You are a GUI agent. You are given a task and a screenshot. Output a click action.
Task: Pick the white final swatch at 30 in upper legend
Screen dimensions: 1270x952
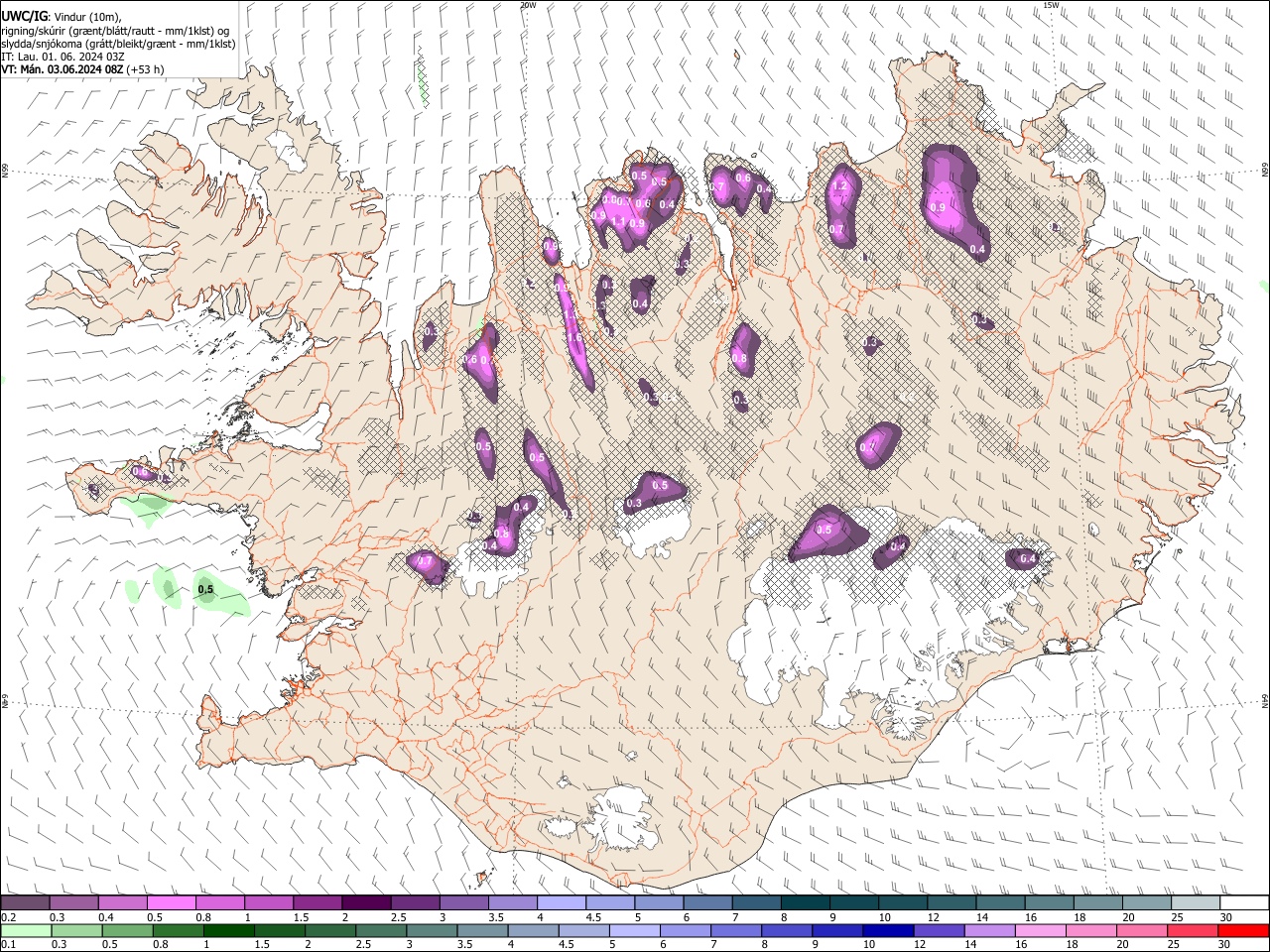[1245, 903]
